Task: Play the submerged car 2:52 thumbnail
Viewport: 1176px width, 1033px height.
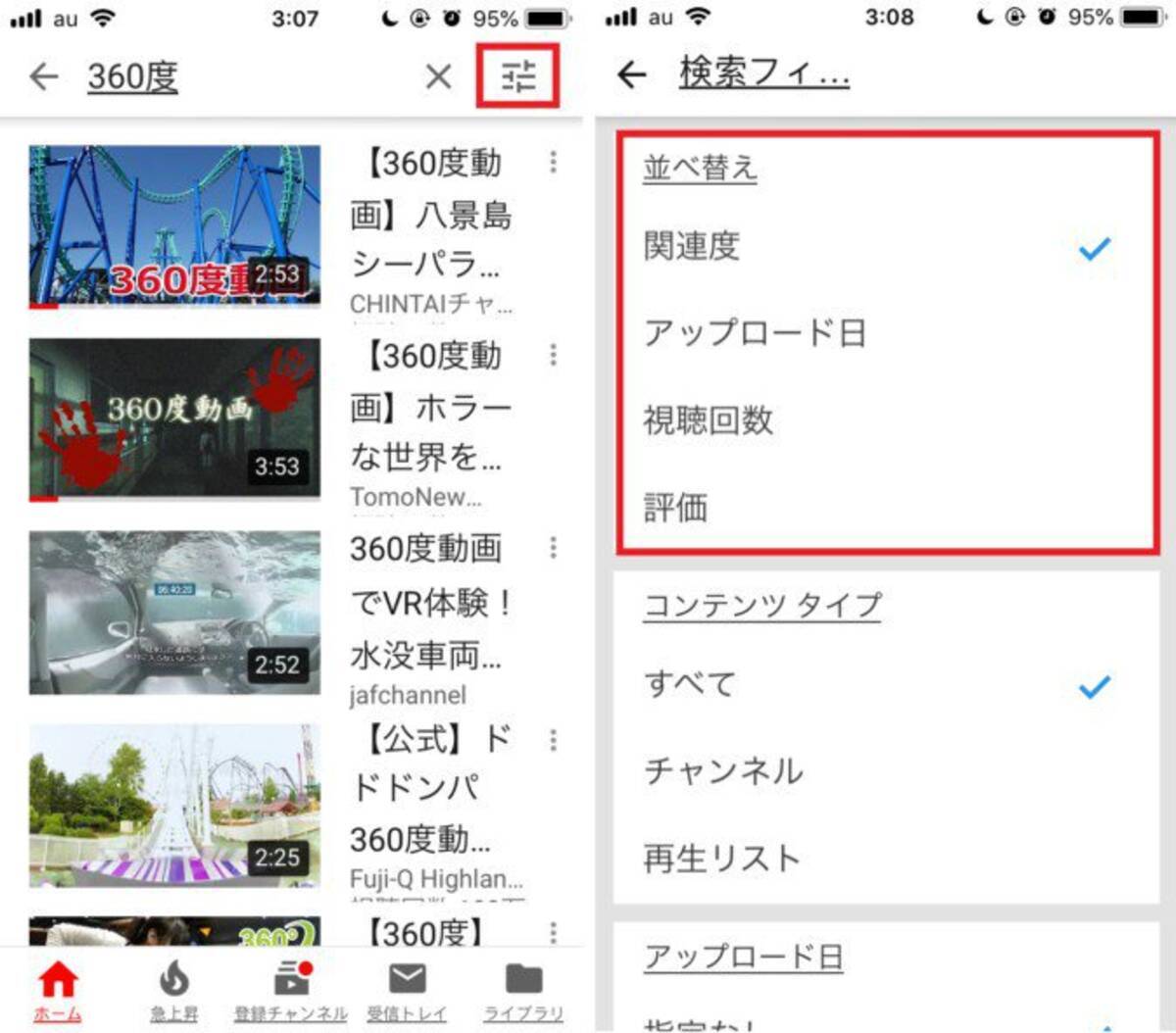Action: [174, 613]
